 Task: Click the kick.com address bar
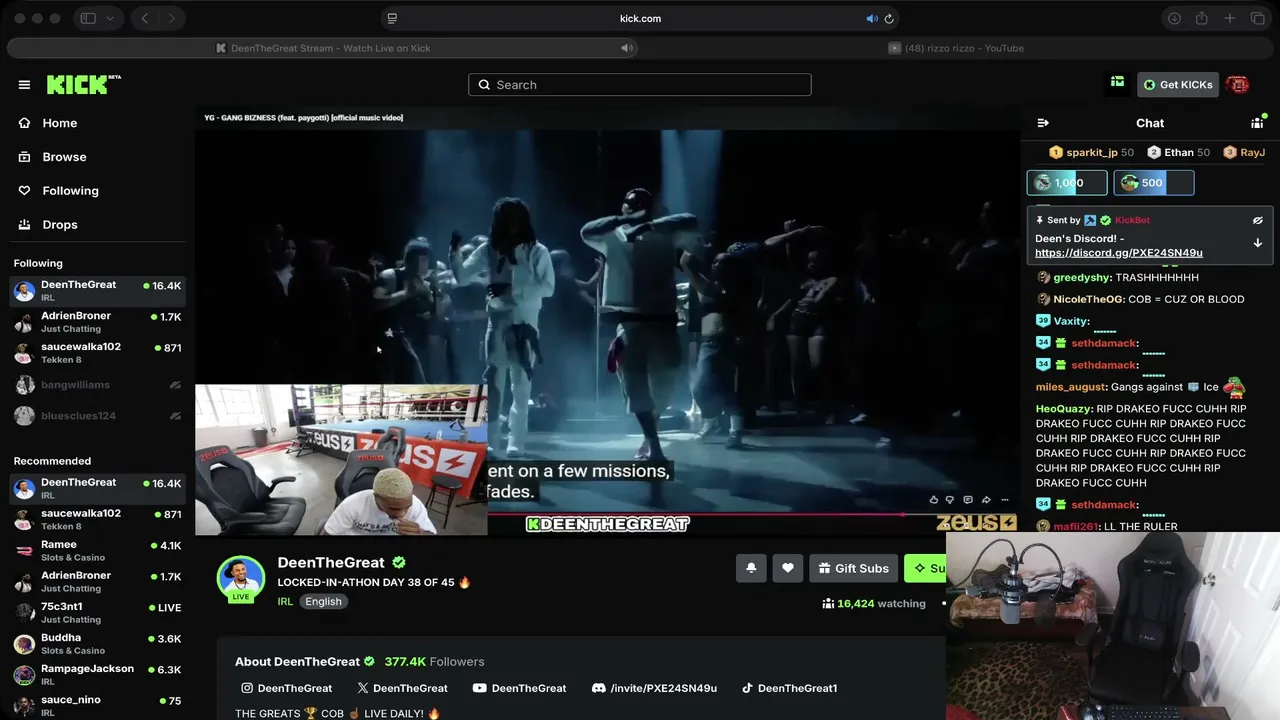click(x=640, y=18)
